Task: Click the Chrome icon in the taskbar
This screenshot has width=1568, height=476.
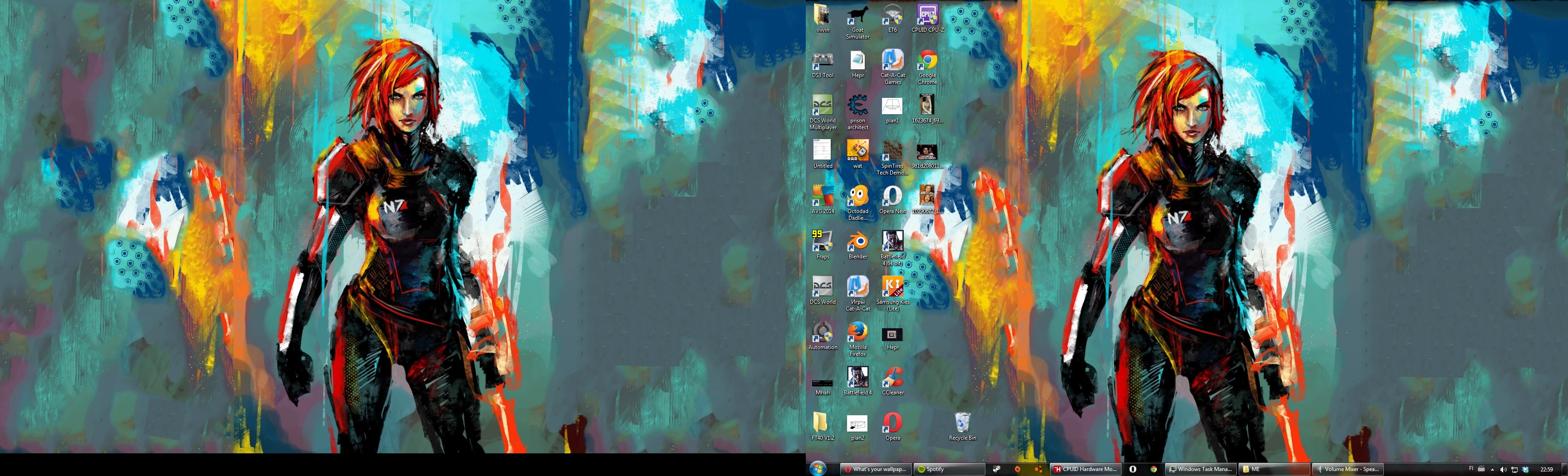Action: [1153, 469]
